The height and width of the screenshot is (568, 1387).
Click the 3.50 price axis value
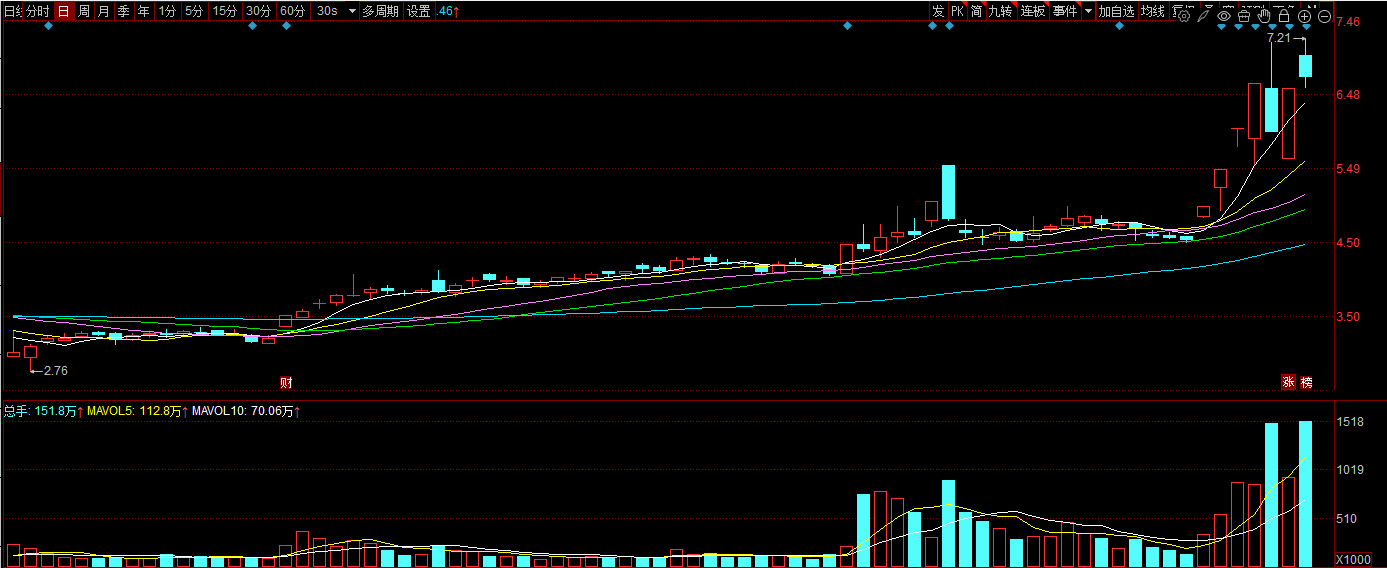[x=1349, y=317]
